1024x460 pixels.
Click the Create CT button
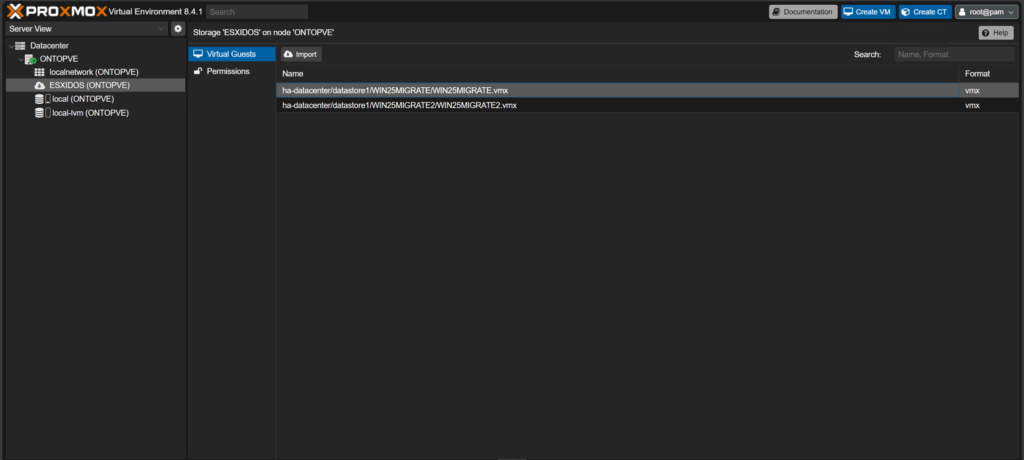pyautogui.click(x=925, y=12)
